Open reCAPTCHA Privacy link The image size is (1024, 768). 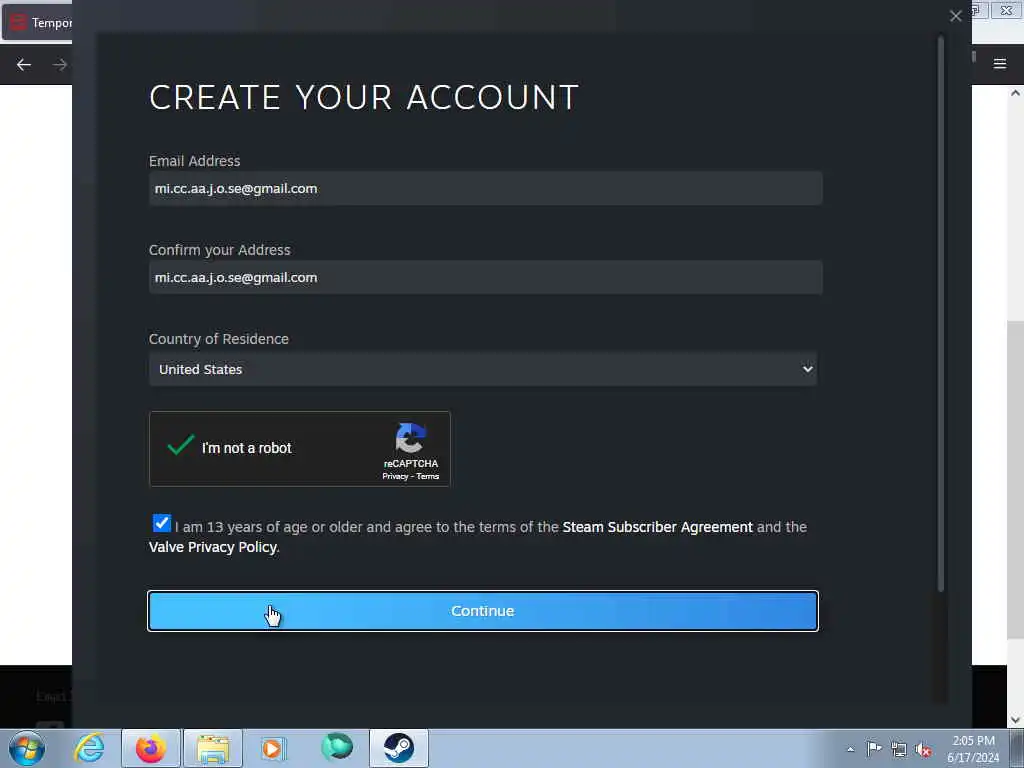(395, 477)
